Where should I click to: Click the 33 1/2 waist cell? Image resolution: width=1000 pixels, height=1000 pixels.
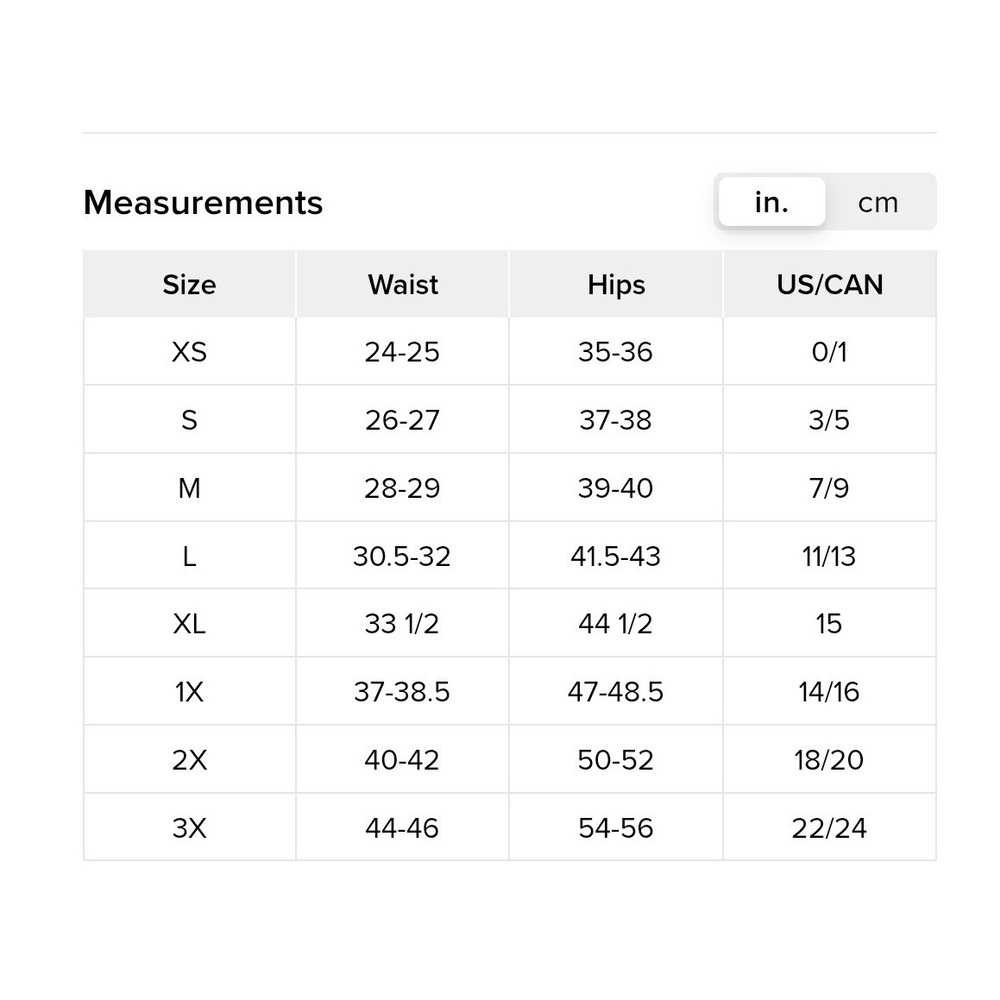tap(402, 624)
